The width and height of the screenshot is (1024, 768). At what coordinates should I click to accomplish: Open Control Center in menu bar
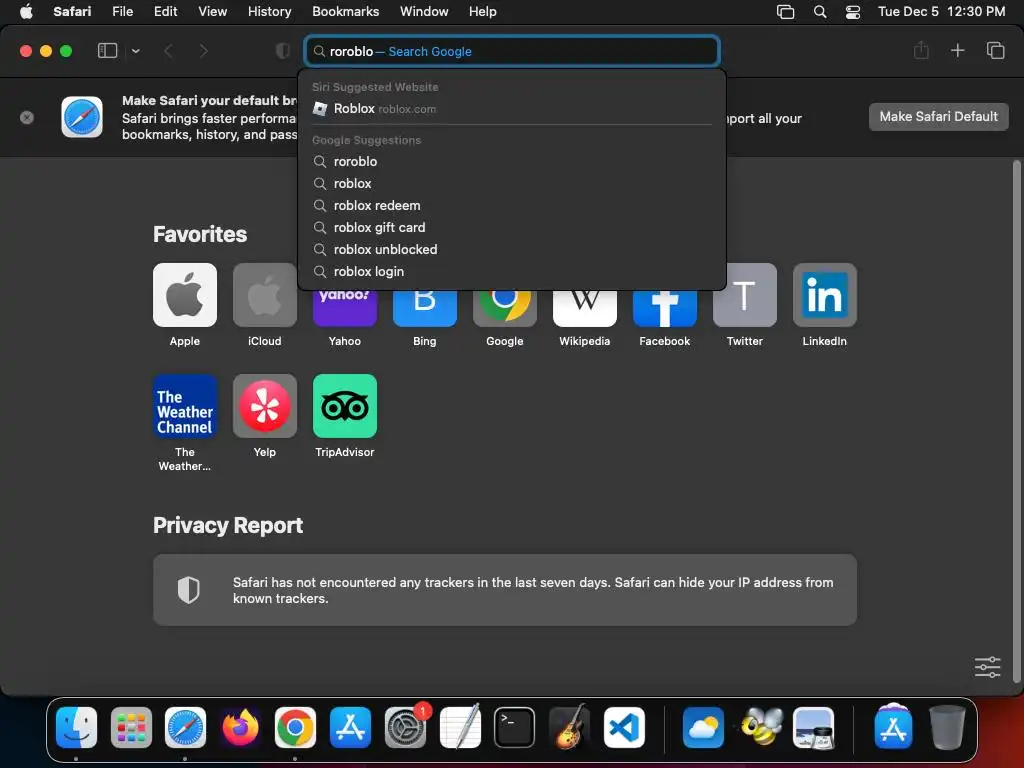point(852,11)
